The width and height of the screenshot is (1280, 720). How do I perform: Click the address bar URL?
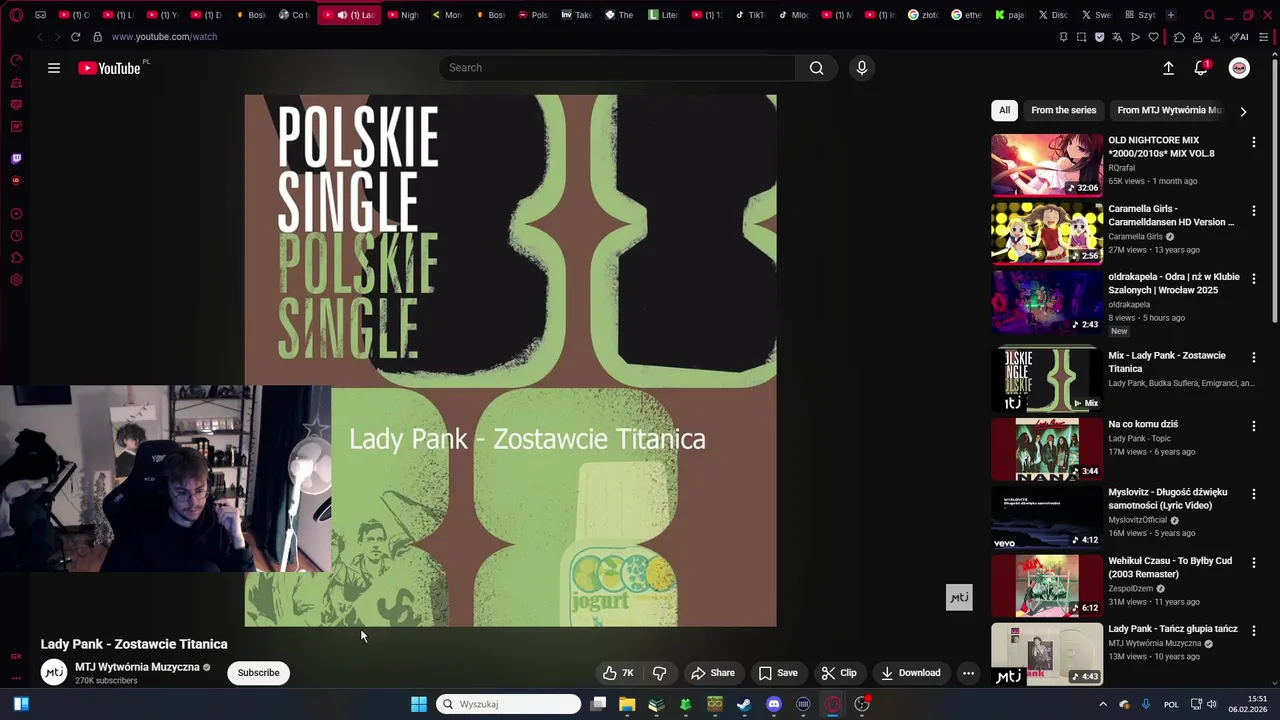(164, 37)
